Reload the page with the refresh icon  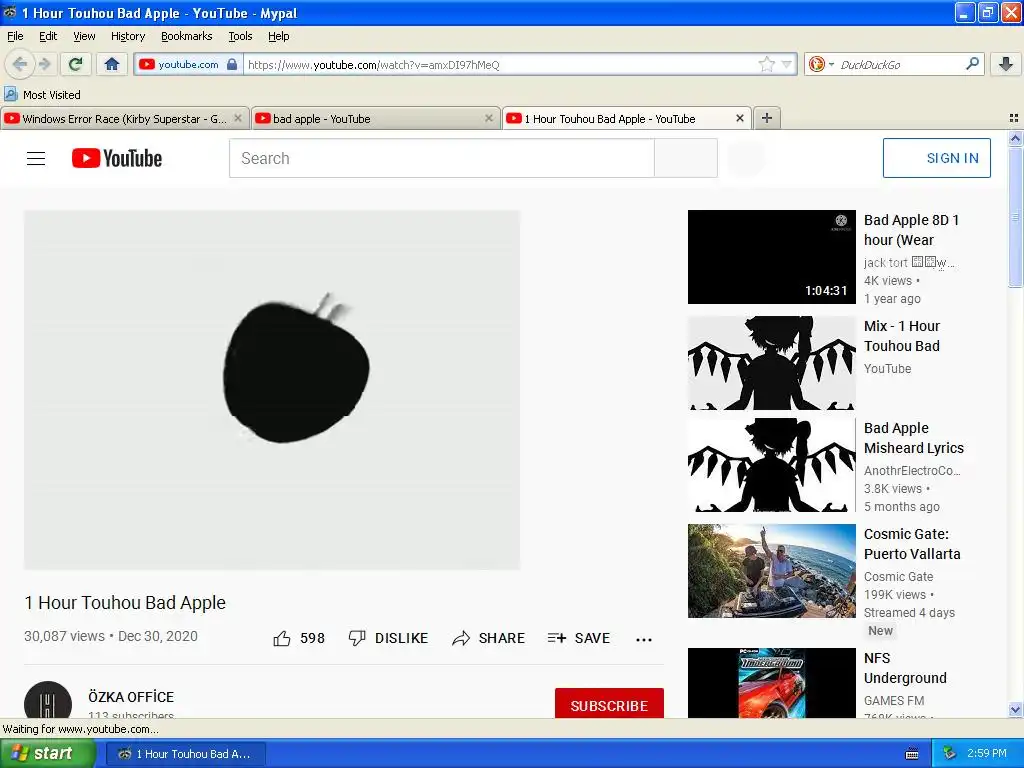pyautogui.click(x=76, y=64)
